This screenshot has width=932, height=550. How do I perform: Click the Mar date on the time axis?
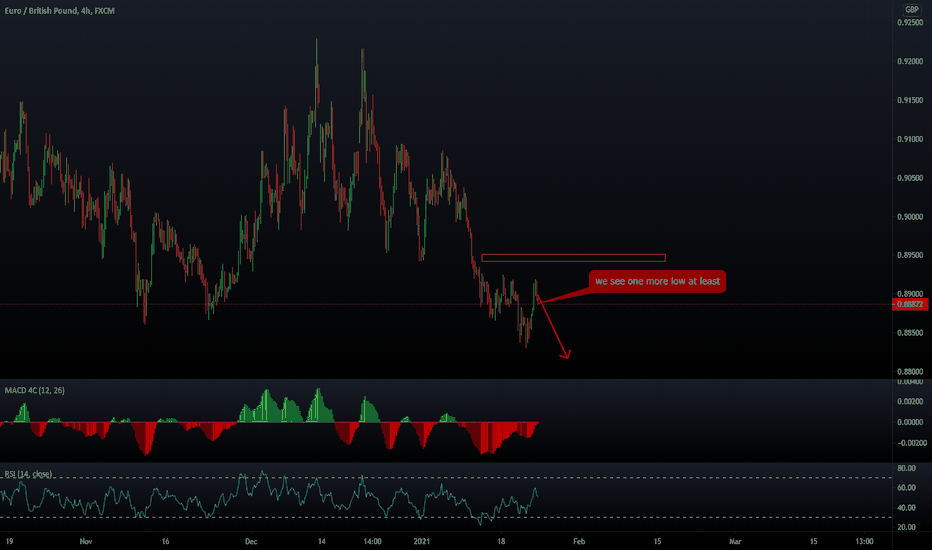tap(735, 541)
